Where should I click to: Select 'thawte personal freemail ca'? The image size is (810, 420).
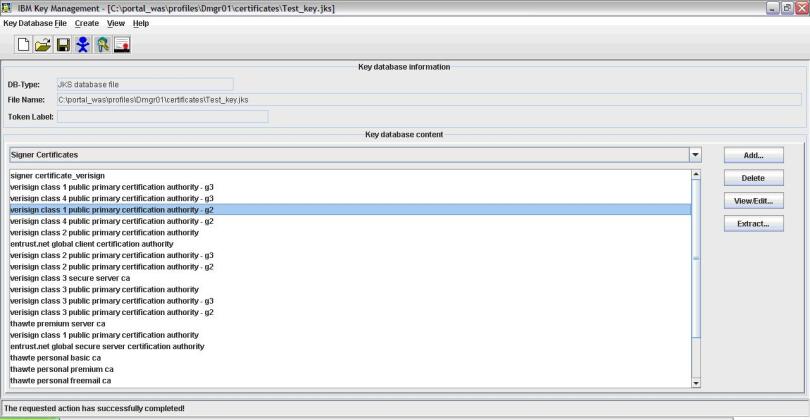point(350,380)
